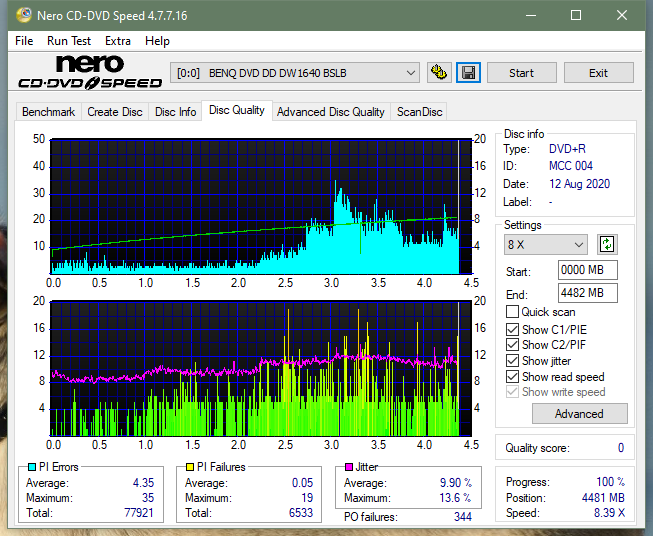Viewport: 653px width, 536px height.
Task: Click the magenta Jitter legend swatch
Action: pyautogui.click(x=349, y=467)
